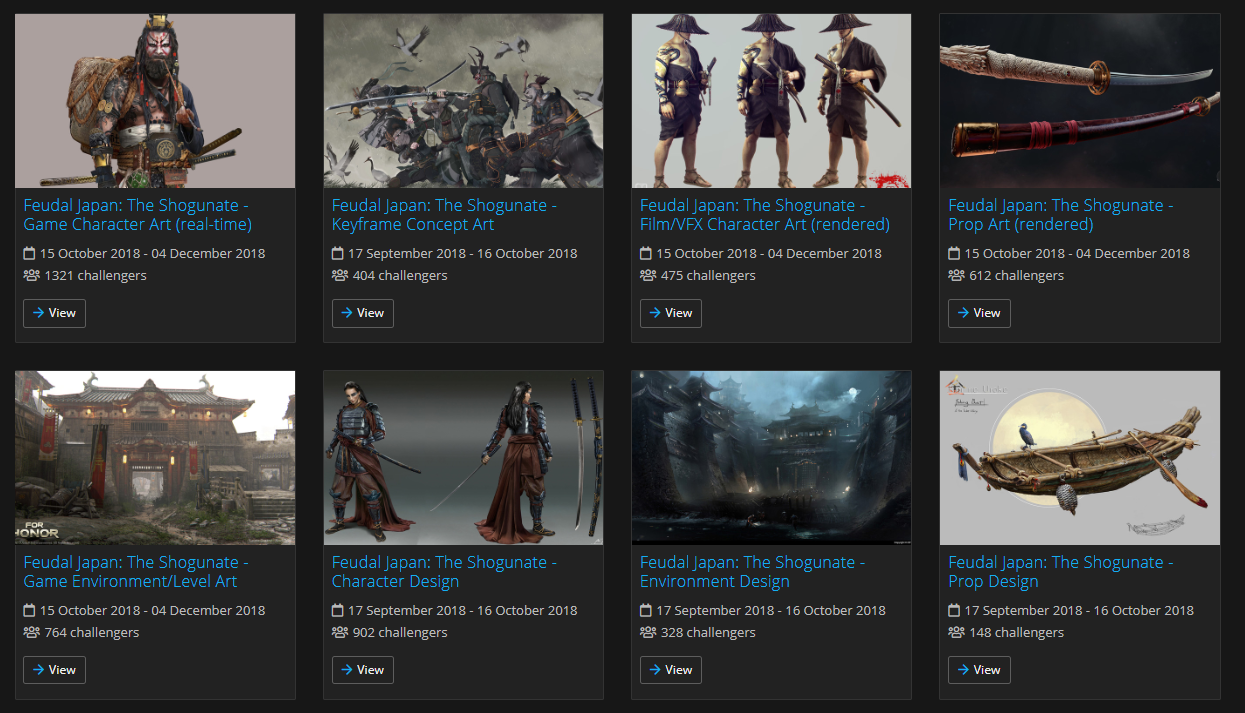This screenshot has height=713, width=1245.
Task: Click the calendar icon under Keyframe Concept Art
Action: [x=338, y=253]
